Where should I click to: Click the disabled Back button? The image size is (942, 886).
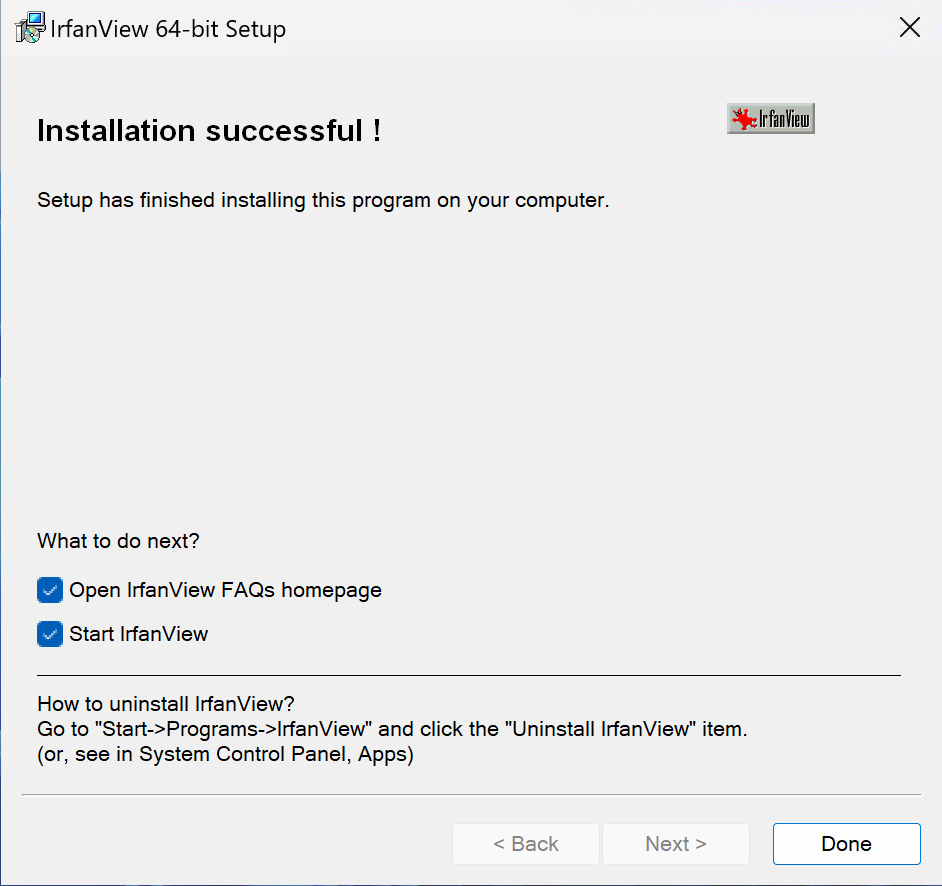tap(526, 844)
